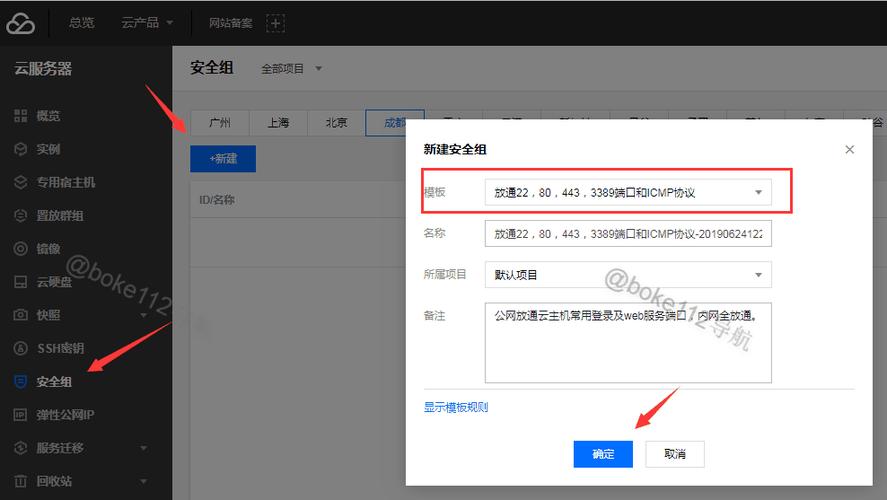887x500 pixels.
Task: Open SSH密钥 in the sidebar
Action: 61,348
